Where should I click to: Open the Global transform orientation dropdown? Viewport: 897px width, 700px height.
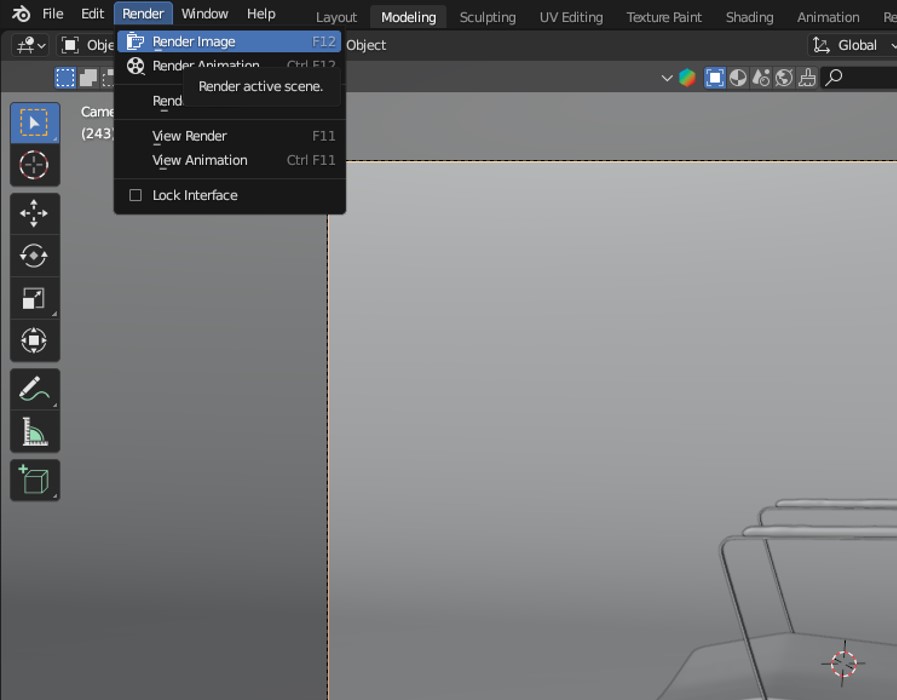[x=851, y=45]
